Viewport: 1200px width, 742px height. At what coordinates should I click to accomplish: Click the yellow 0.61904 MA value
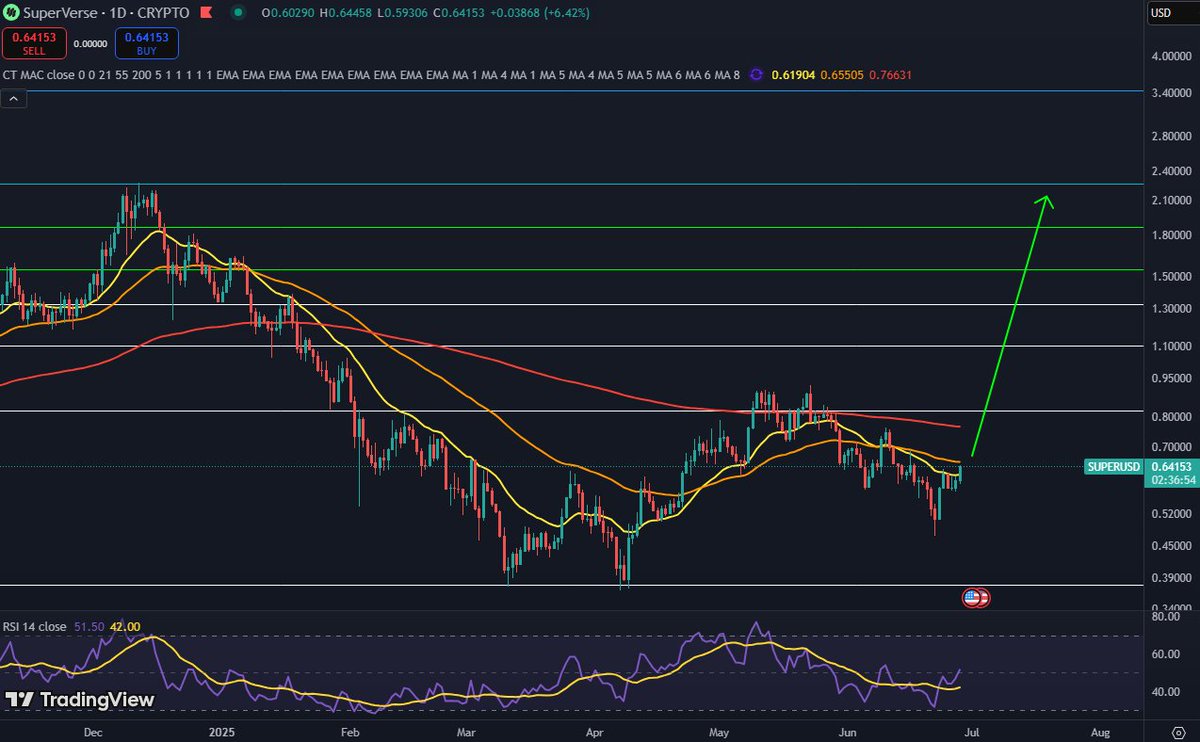coord(793,75)
